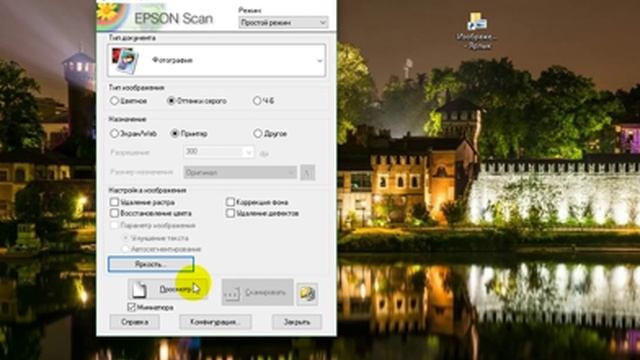The height and width of the screenshot is (360, 640).
Task: Open the Конфигурация button
Action: tap(215, 322)
